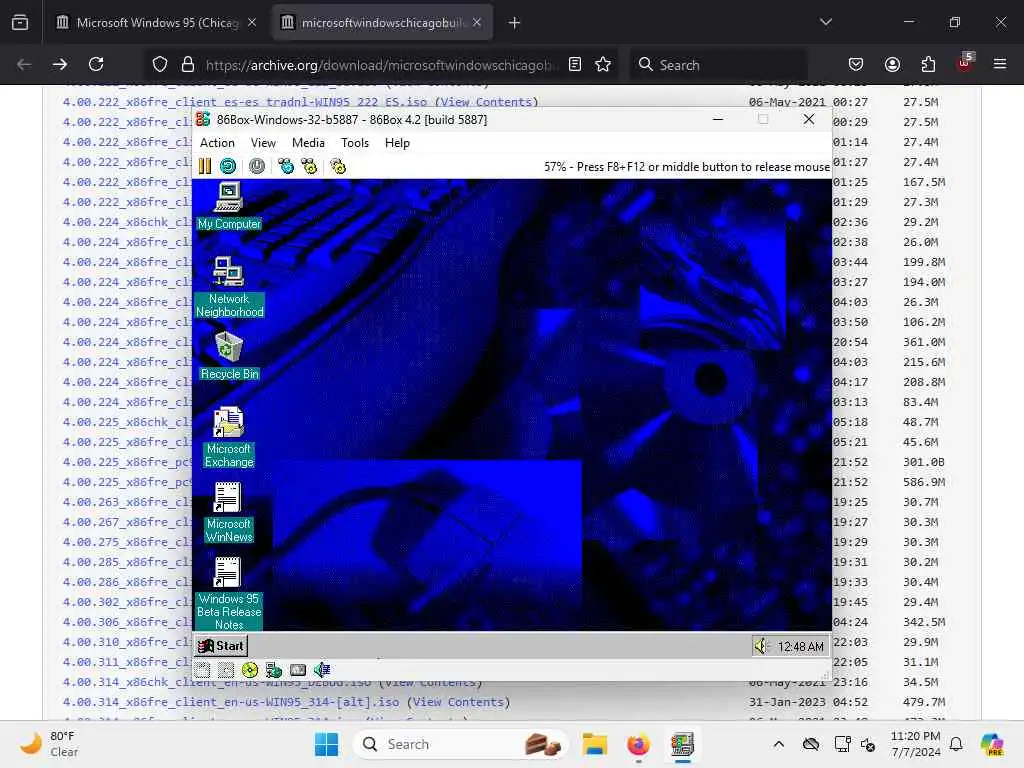Viewport: 1024px width, 768px height.
Task: Click the second floppy icon in 86Box status bar
Action: click(x=226, y=669)
